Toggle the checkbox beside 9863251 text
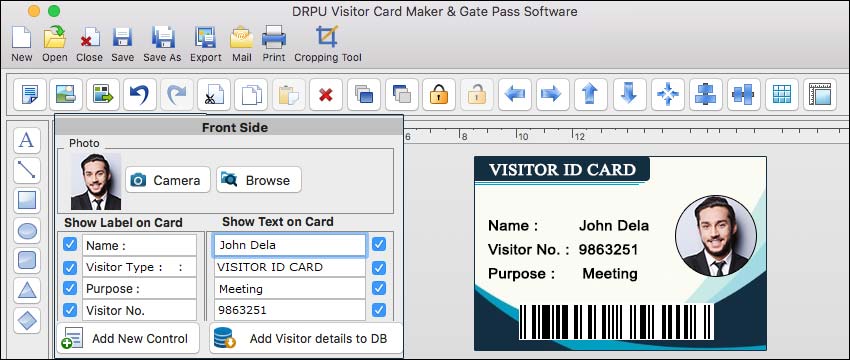Viewport: 850px width, 360px height. (x=379, y=310)
